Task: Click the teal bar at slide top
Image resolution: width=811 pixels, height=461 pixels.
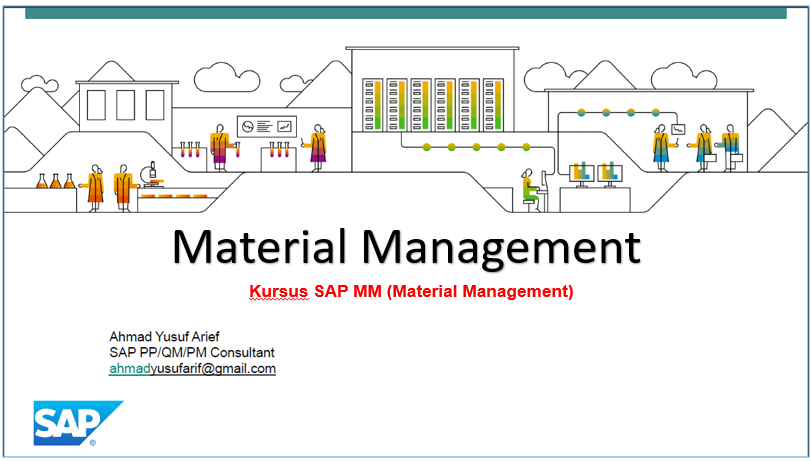Action: (x=406, y=13)
